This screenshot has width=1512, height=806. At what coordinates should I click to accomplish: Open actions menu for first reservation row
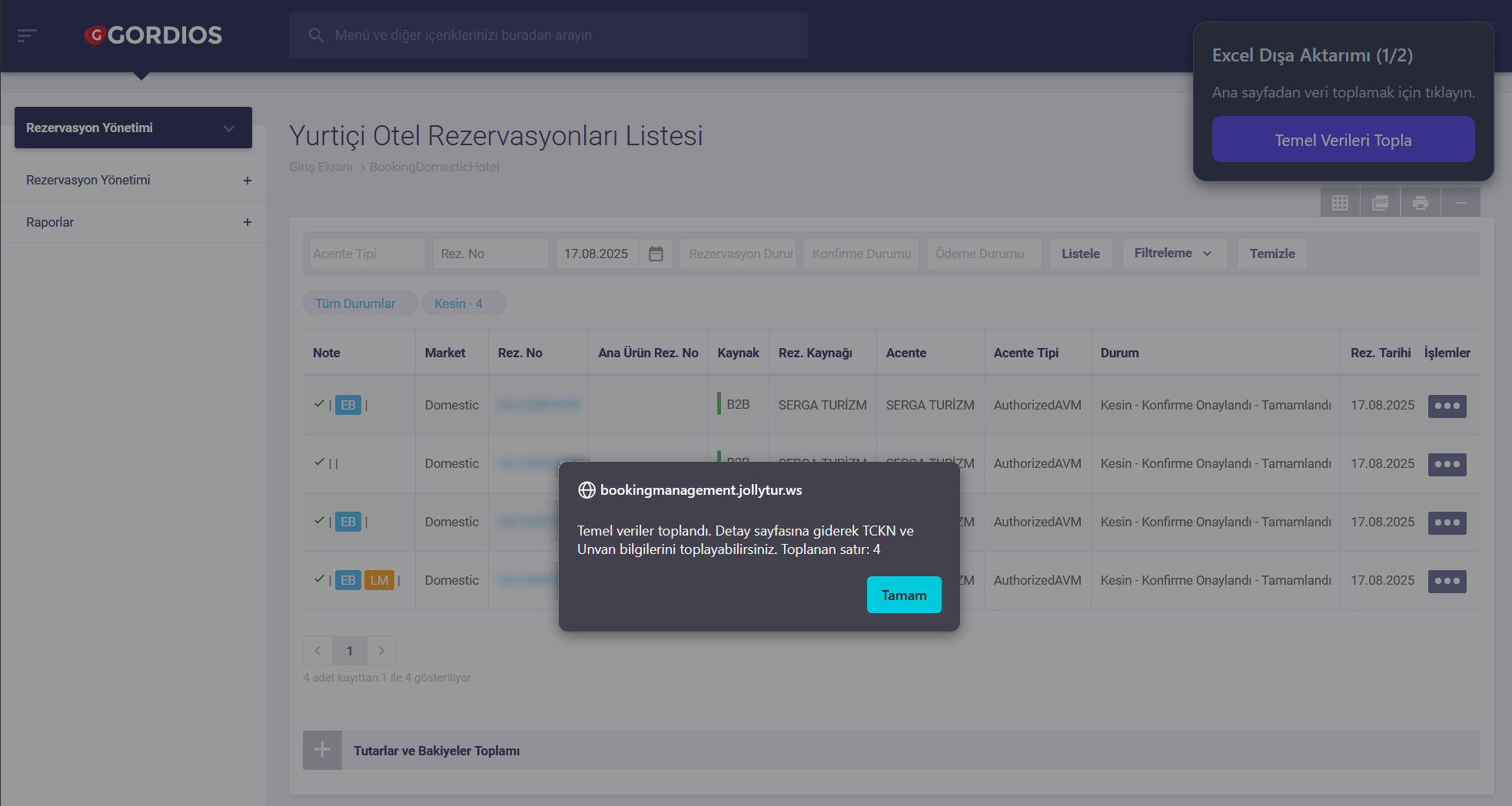[1447, 406]
